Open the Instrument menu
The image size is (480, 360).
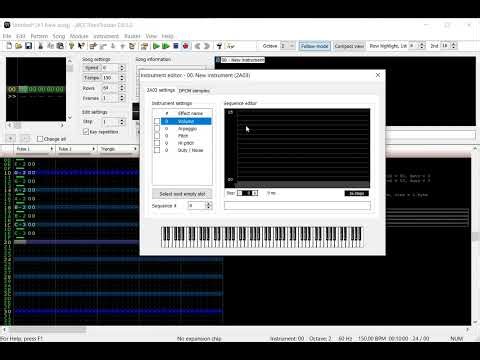tap(106, 36)
